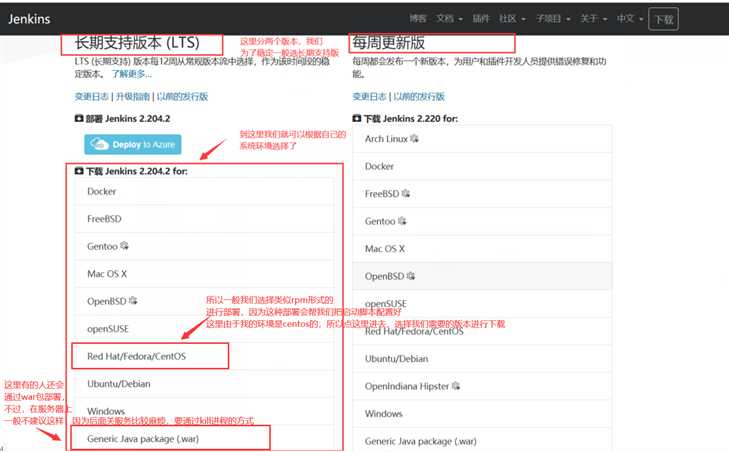Expand the 文档 navigation dropdown

(x=449, y=19)
